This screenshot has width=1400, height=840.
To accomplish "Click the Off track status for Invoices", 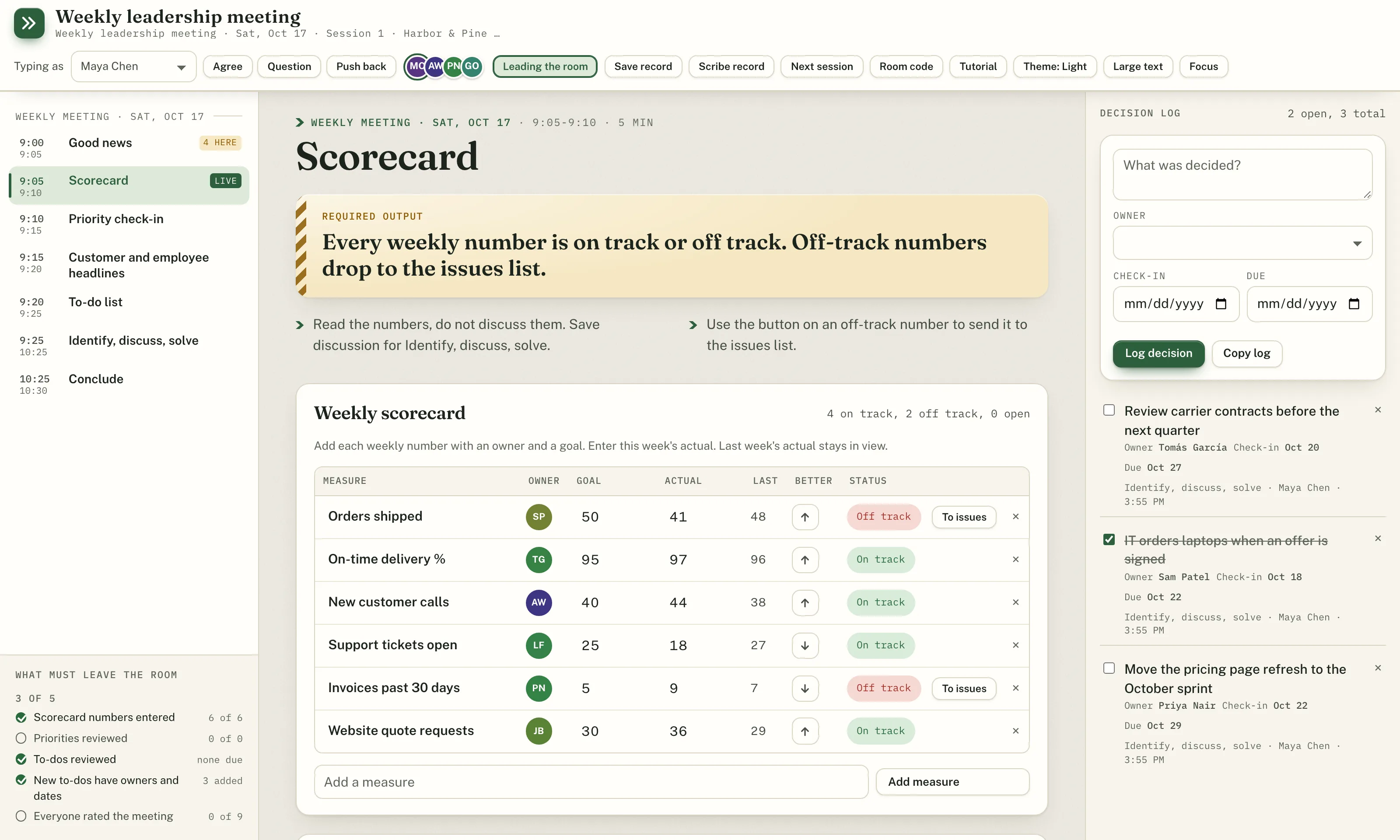I will [x=883, y=688].
